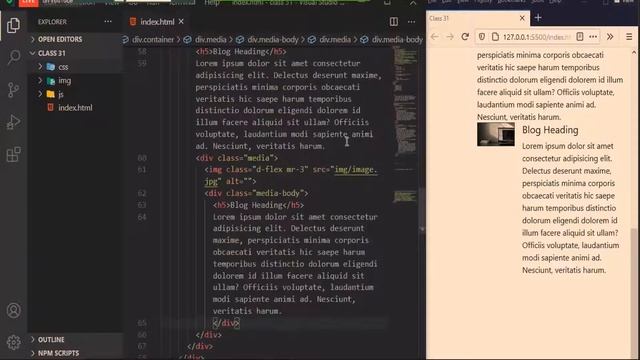
Task: Show more browser toolbar items chevron
Action: (610, 37)
